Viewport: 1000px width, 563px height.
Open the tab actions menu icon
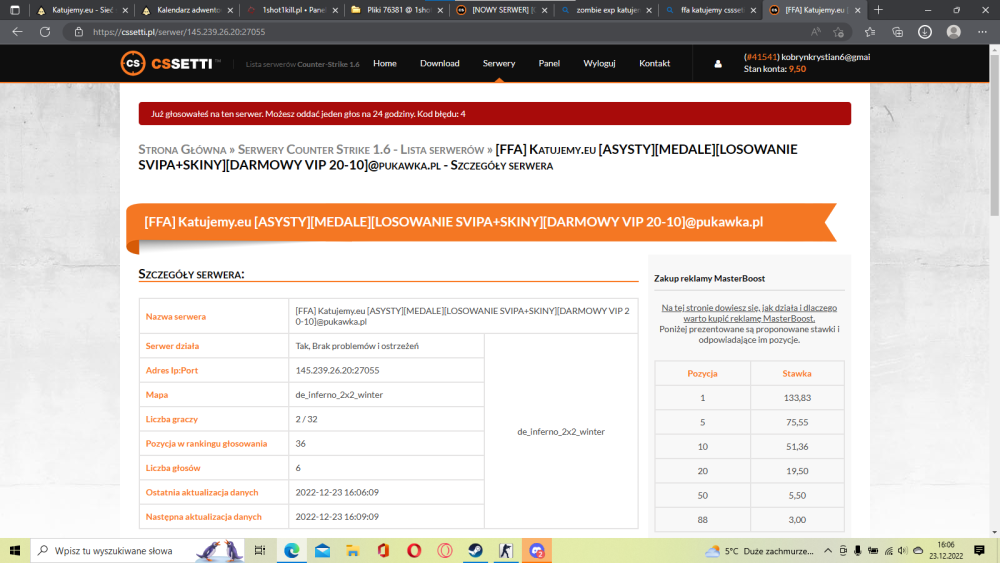pyautogui.click(x=15, y=10)
